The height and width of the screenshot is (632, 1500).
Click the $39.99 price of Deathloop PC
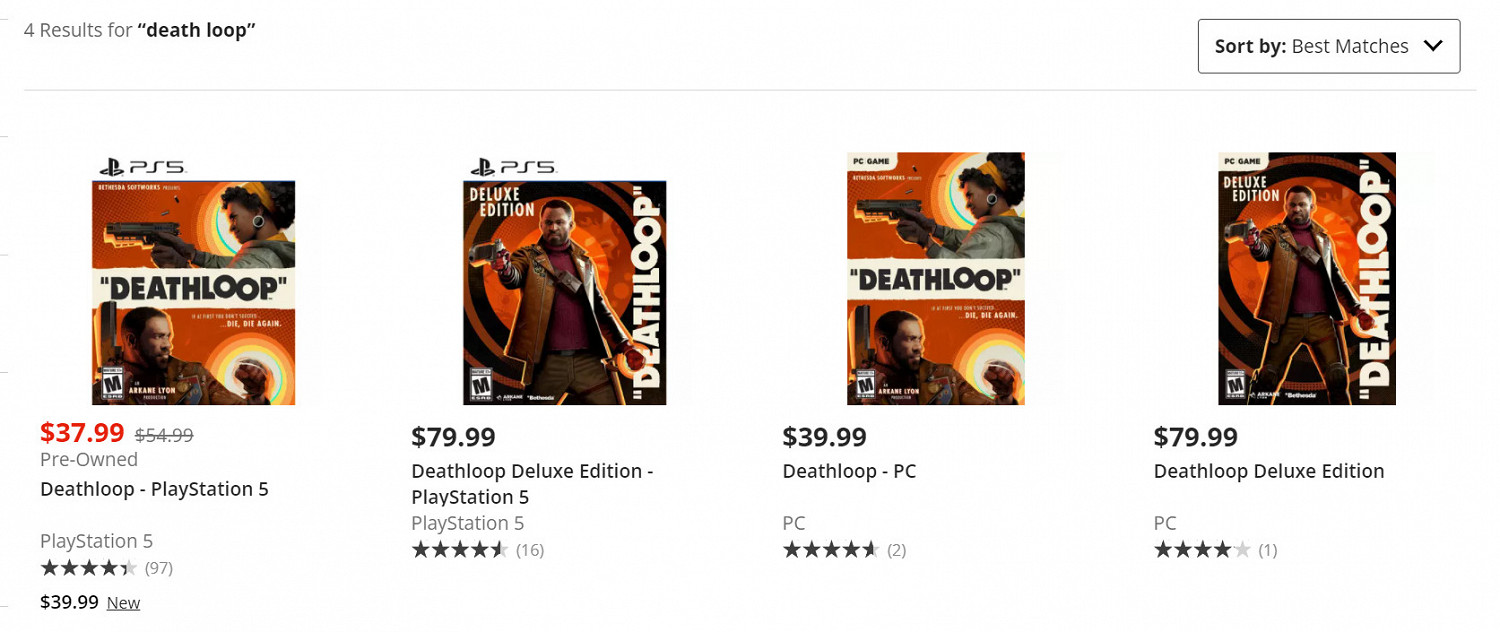(x=824, y=437)
